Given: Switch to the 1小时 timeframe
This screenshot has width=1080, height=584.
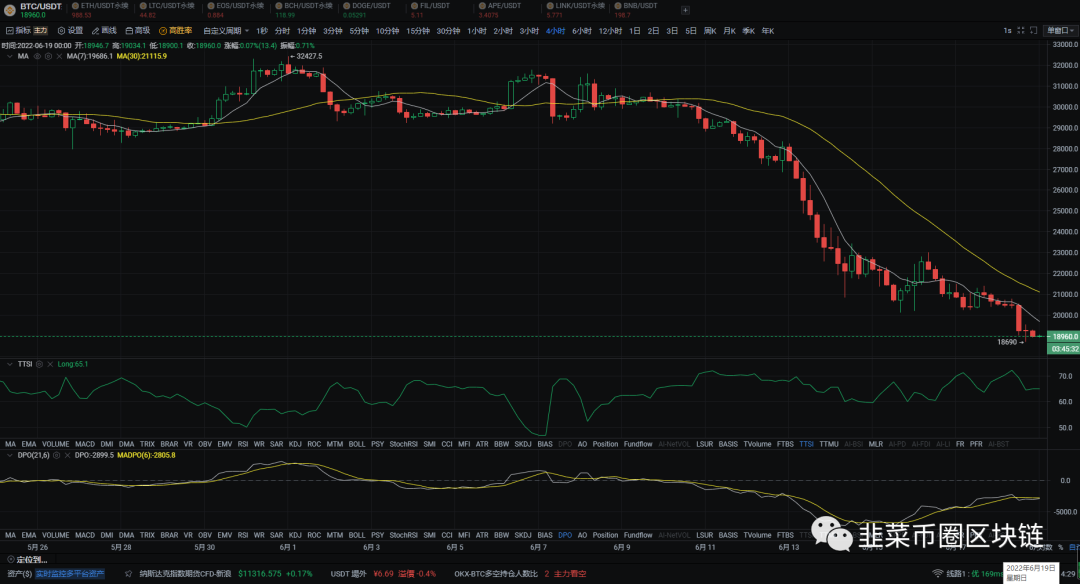Looking at the screenshot, I should click(x=477, y=31).
